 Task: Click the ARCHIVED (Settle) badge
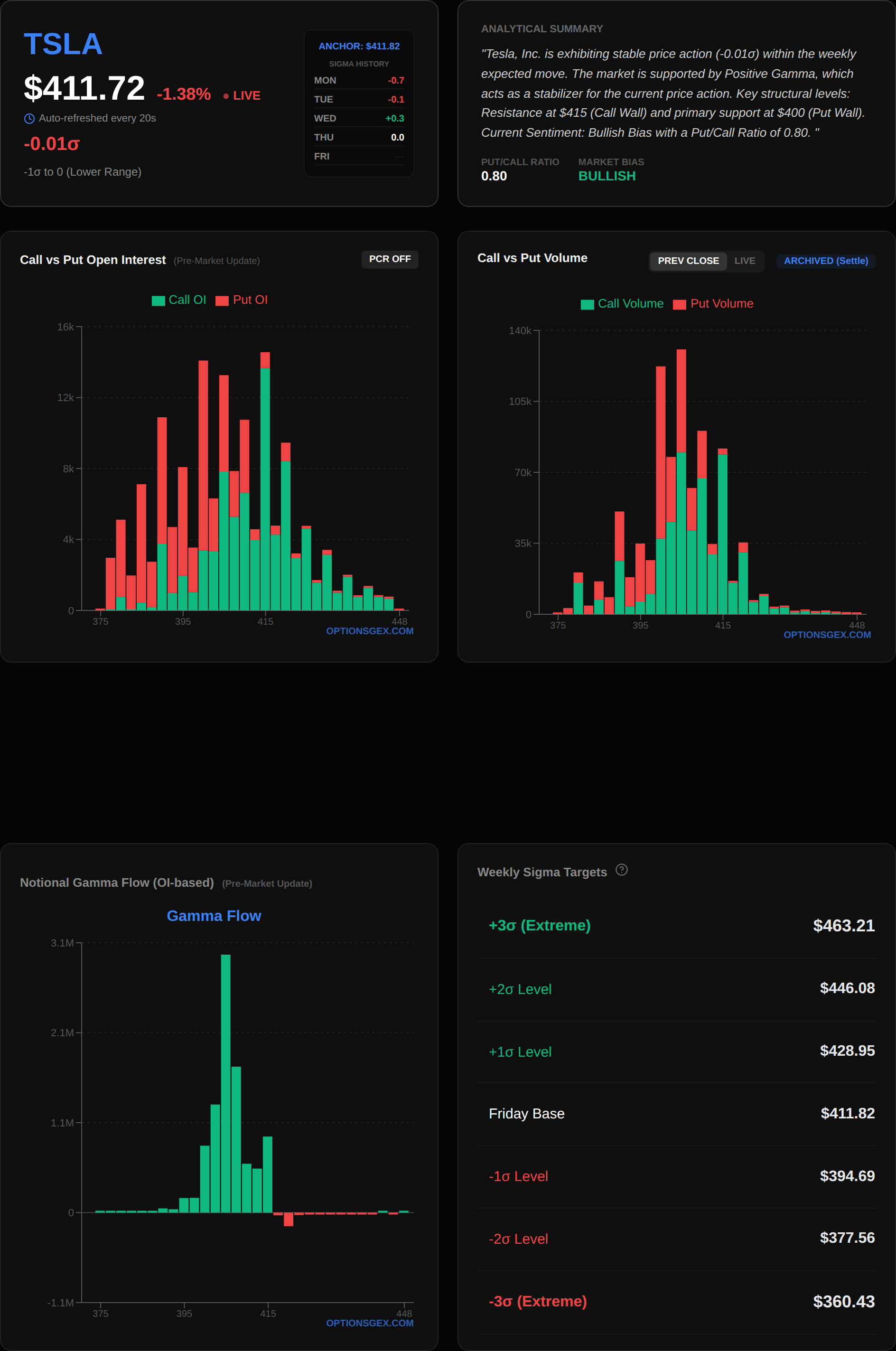825,261
